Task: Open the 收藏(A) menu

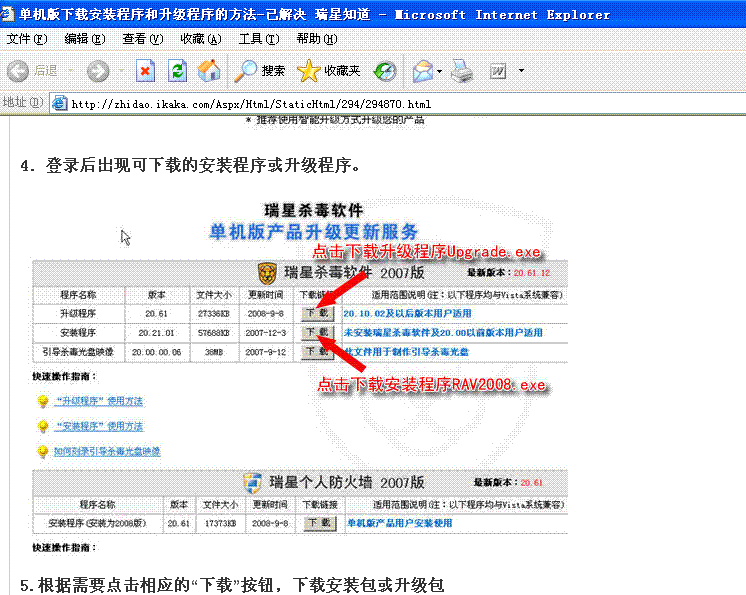Action: [201, 39]
